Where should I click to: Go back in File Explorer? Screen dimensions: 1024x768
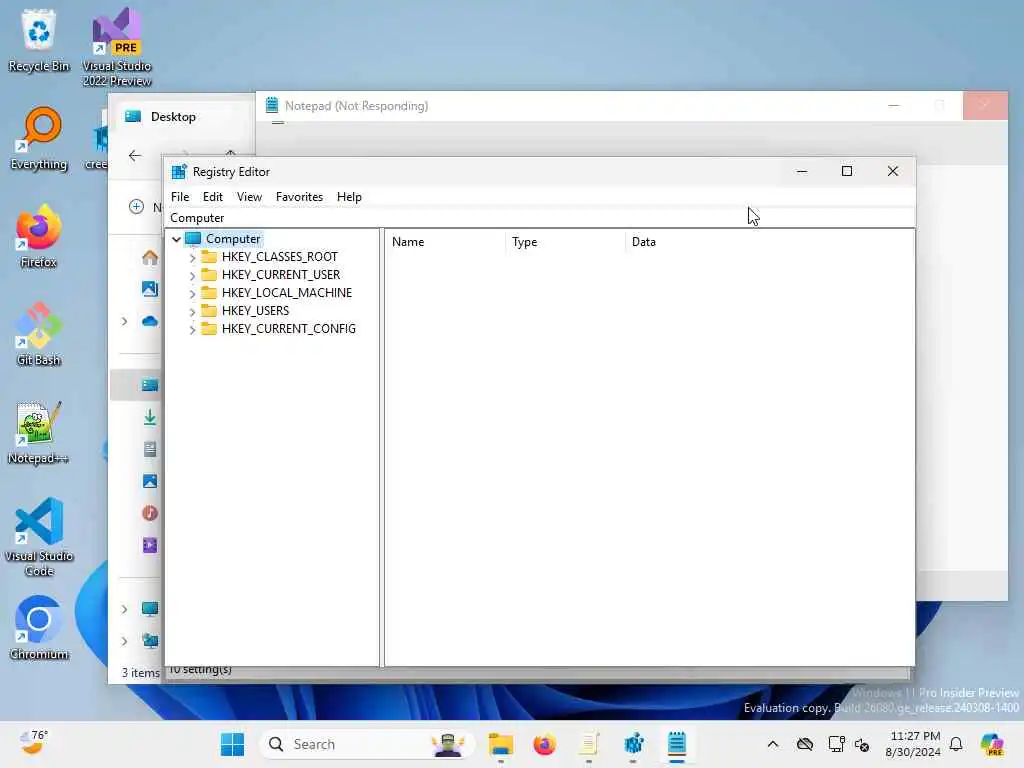point(135,155)
